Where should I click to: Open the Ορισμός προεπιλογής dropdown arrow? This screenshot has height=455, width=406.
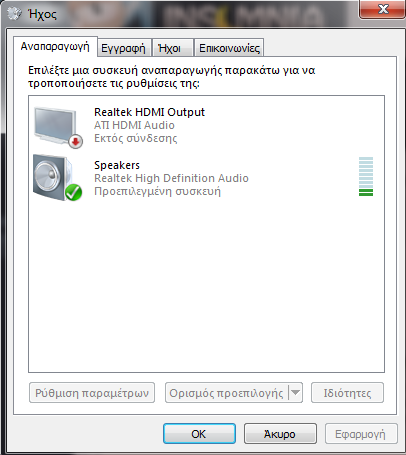tap(295, 393)
